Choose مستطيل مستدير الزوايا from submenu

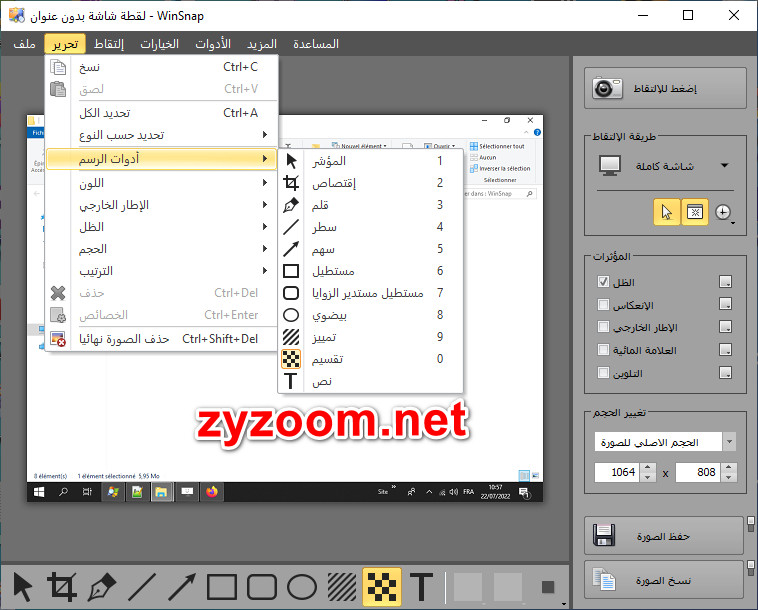[x=370, y=293]
